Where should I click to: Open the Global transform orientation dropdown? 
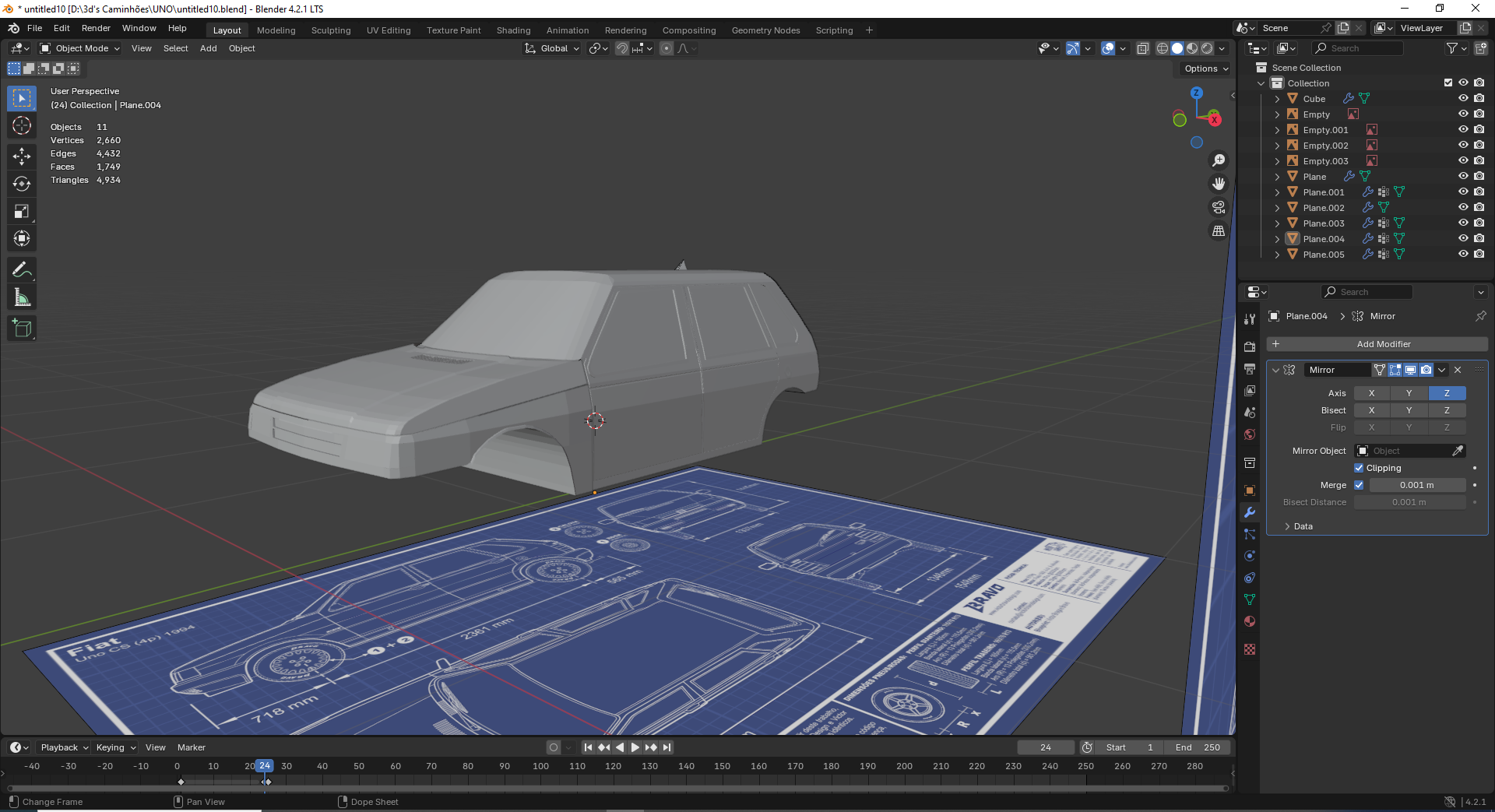coord(553,48)
